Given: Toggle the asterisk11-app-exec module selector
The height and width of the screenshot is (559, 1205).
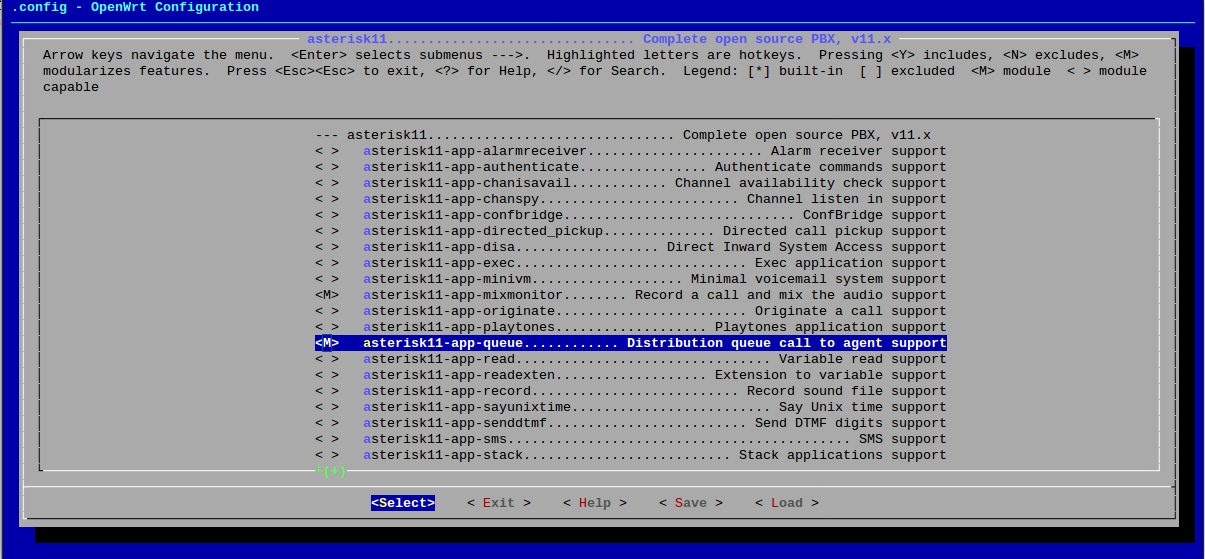Looking at the screenshot, I should [327, 263].
